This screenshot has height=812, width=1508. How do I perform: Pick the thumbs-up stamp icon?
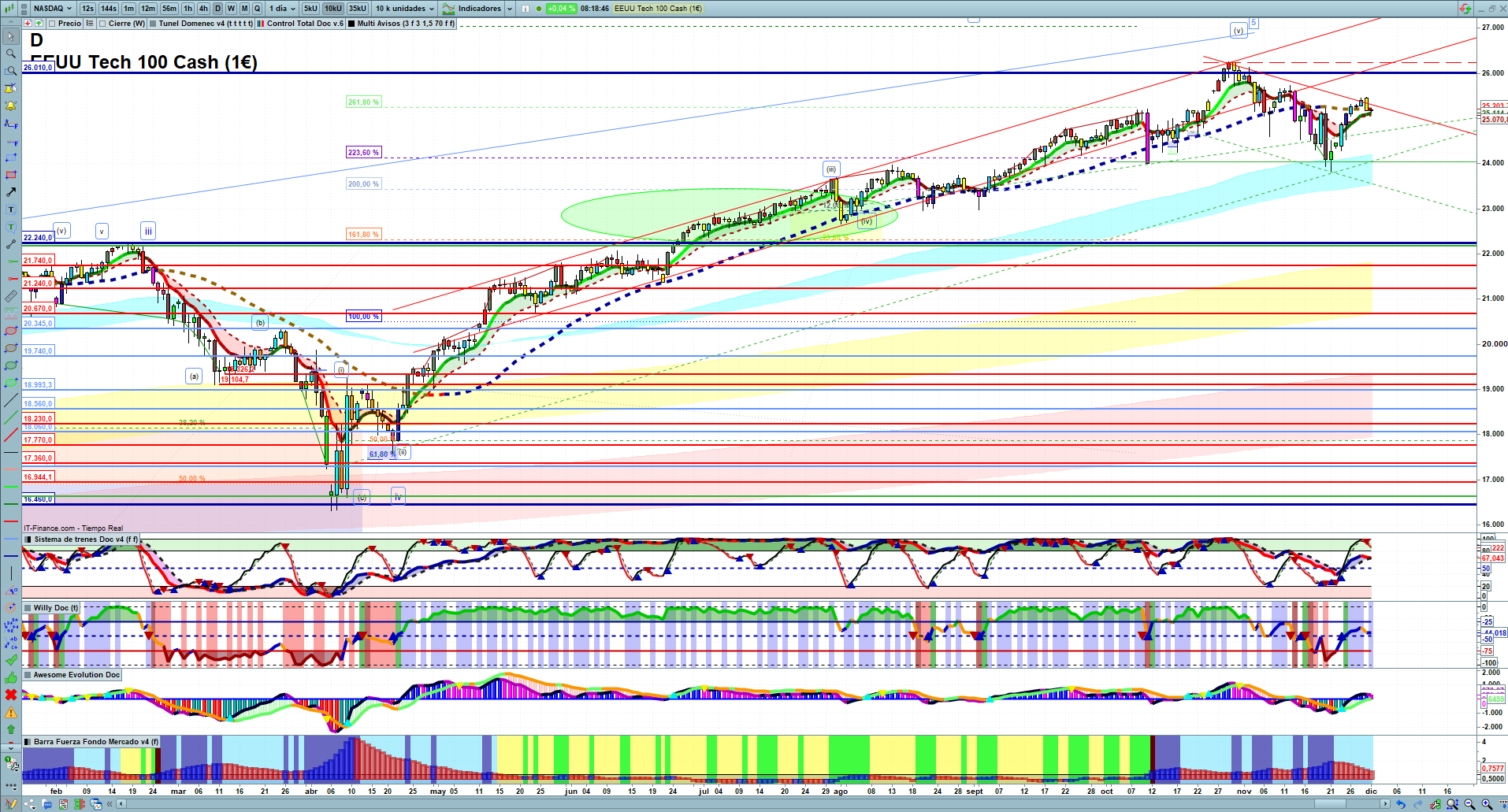click(x=11, y=677)
